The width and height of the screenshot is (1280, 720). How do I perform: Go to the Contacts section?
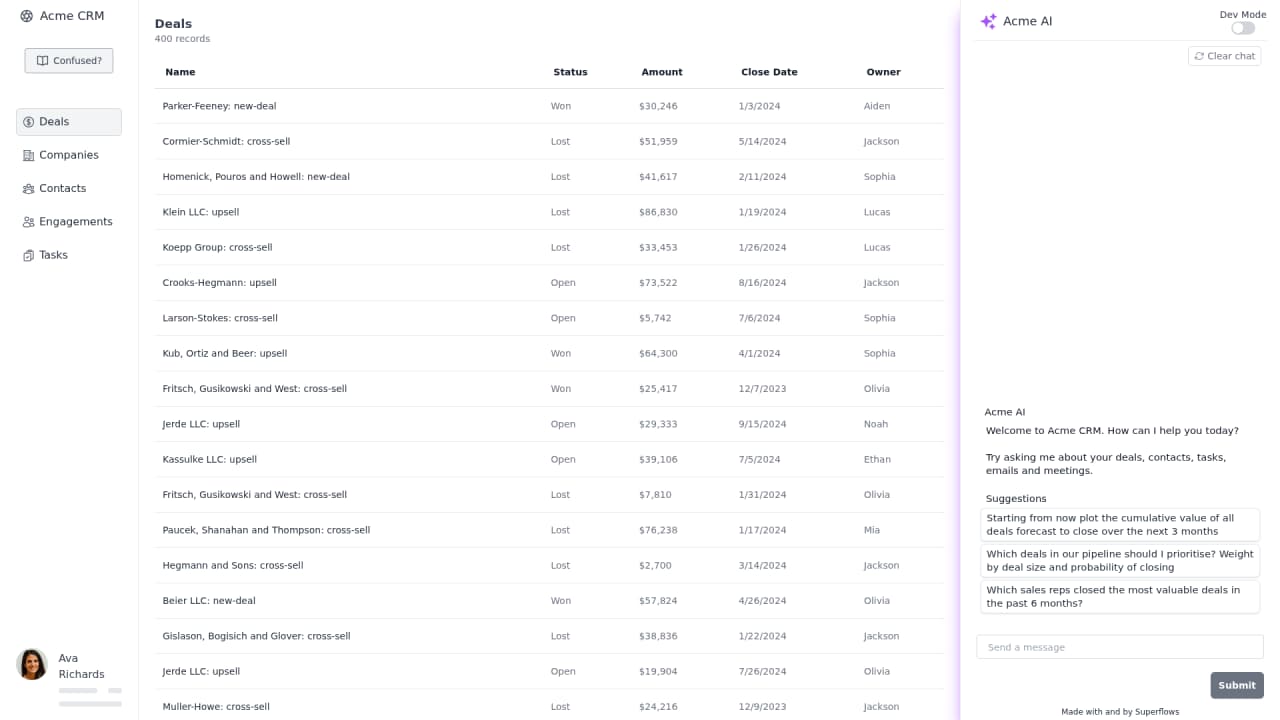[69, 188]
